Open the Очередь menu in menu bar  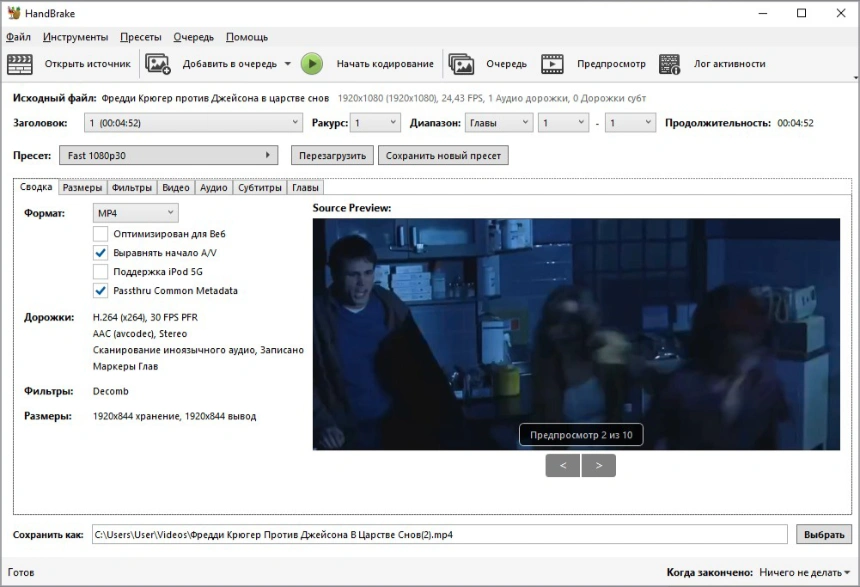(194, 37)
